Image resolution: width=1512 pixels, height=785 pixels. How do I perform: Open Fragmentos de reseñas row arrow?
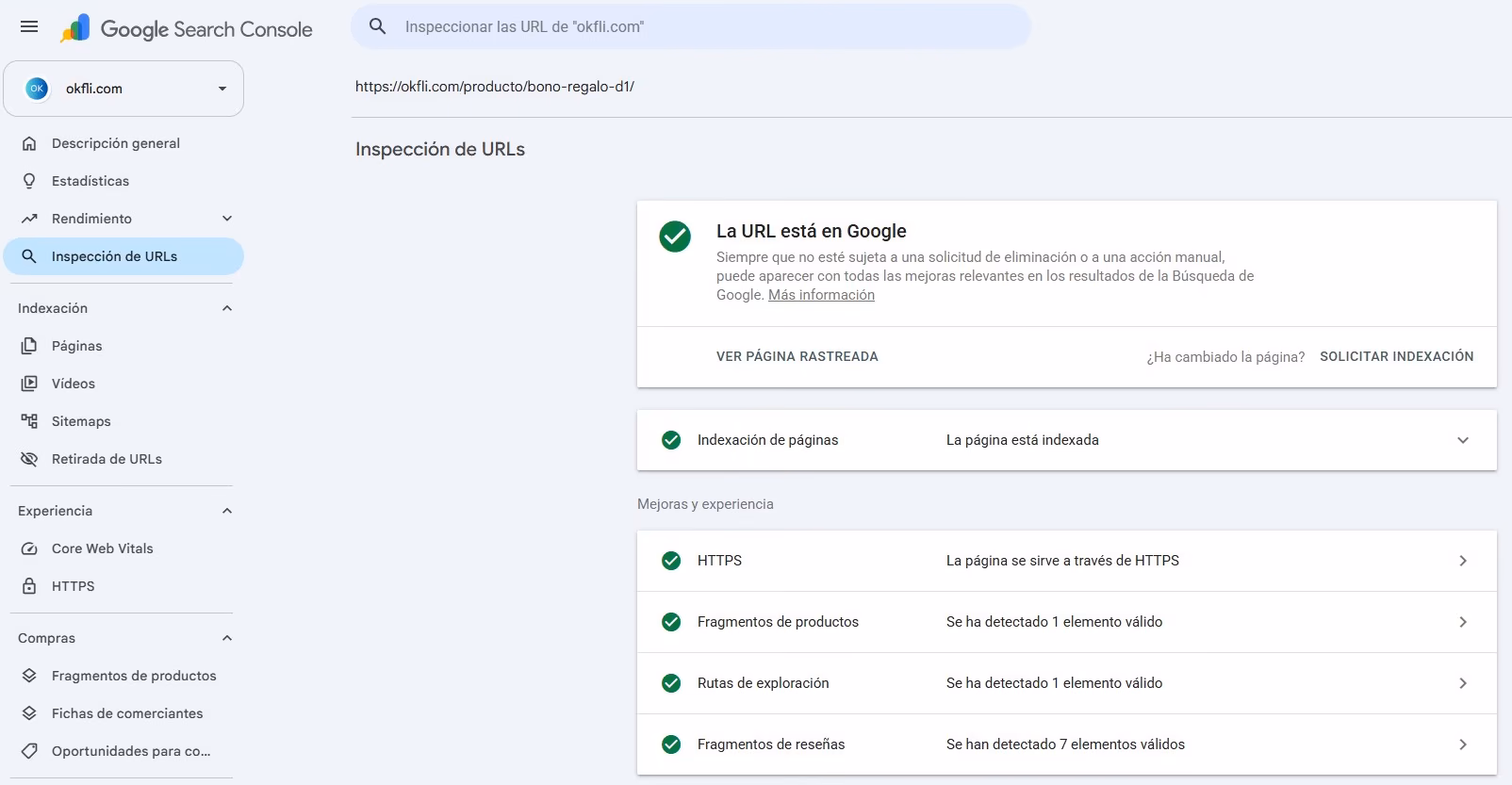(x=1463, y=744)
